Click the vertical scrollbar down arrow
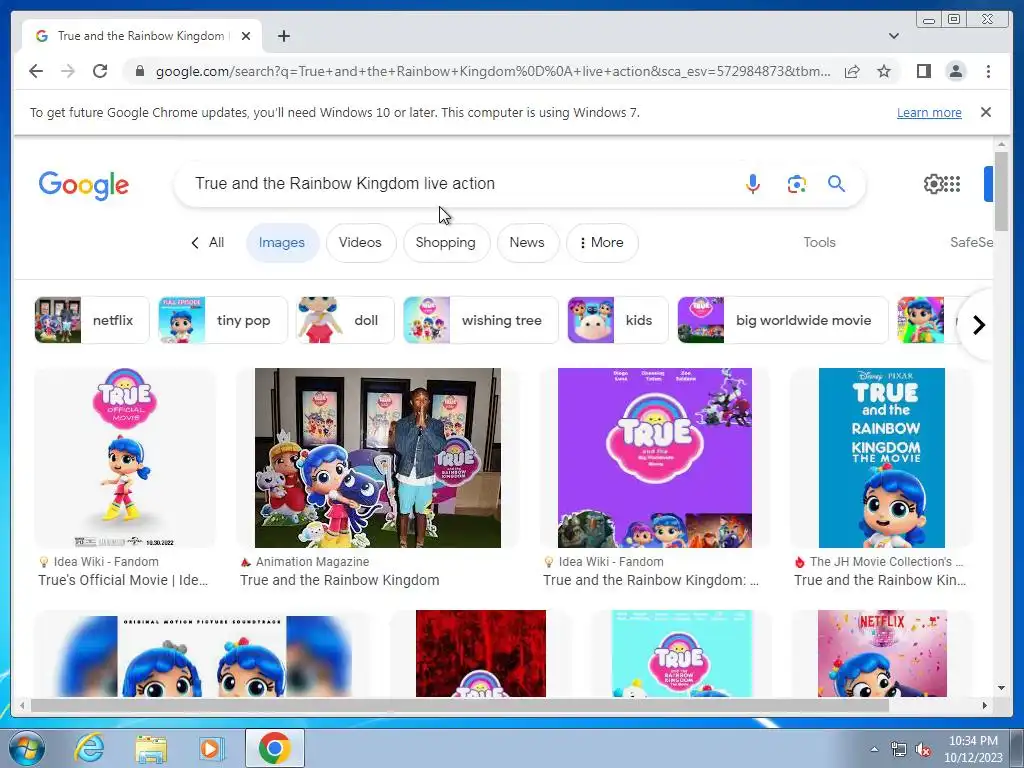 click(1001, 688)
